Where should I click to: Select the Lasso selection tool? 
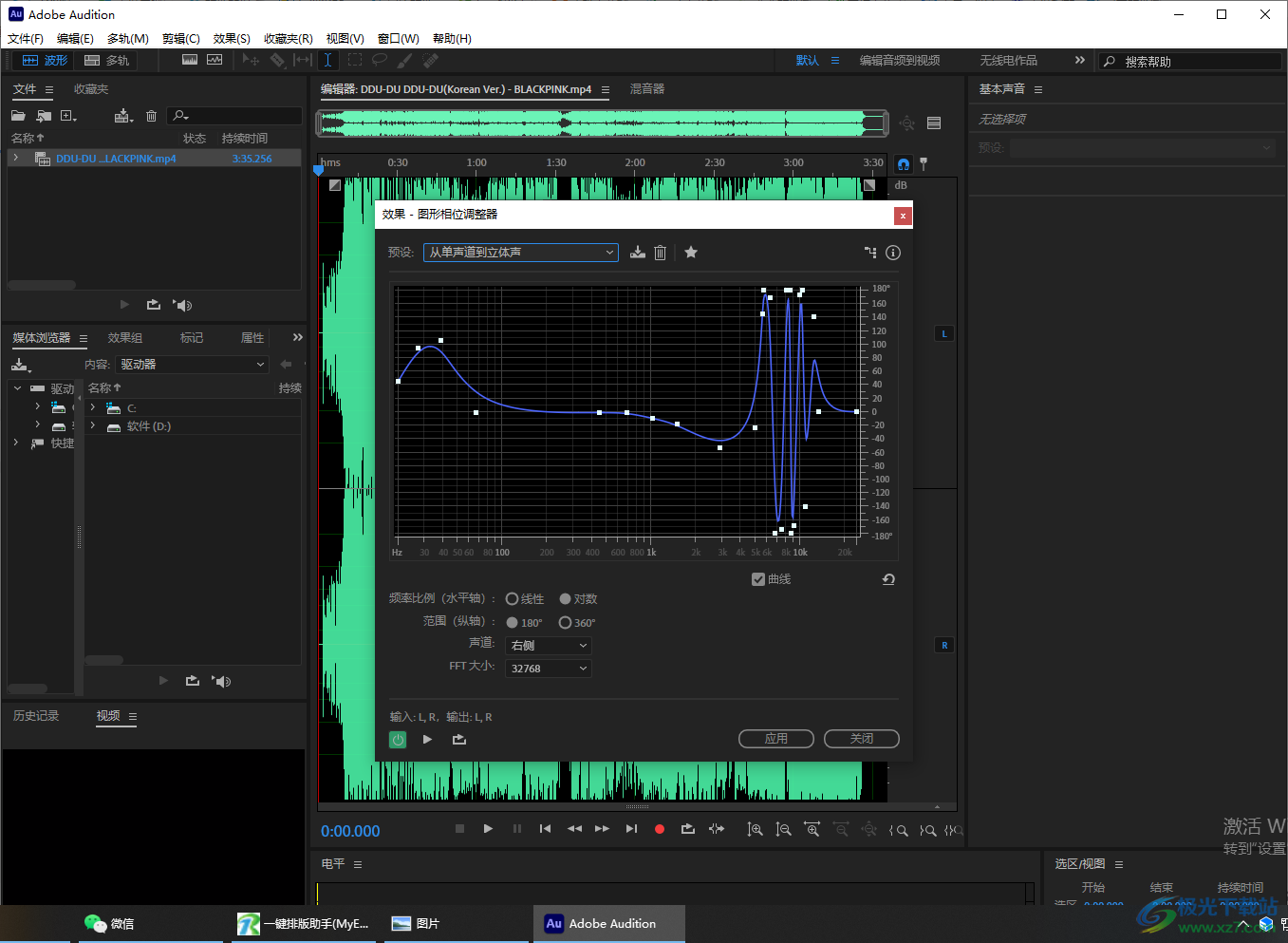click(379, 60)
